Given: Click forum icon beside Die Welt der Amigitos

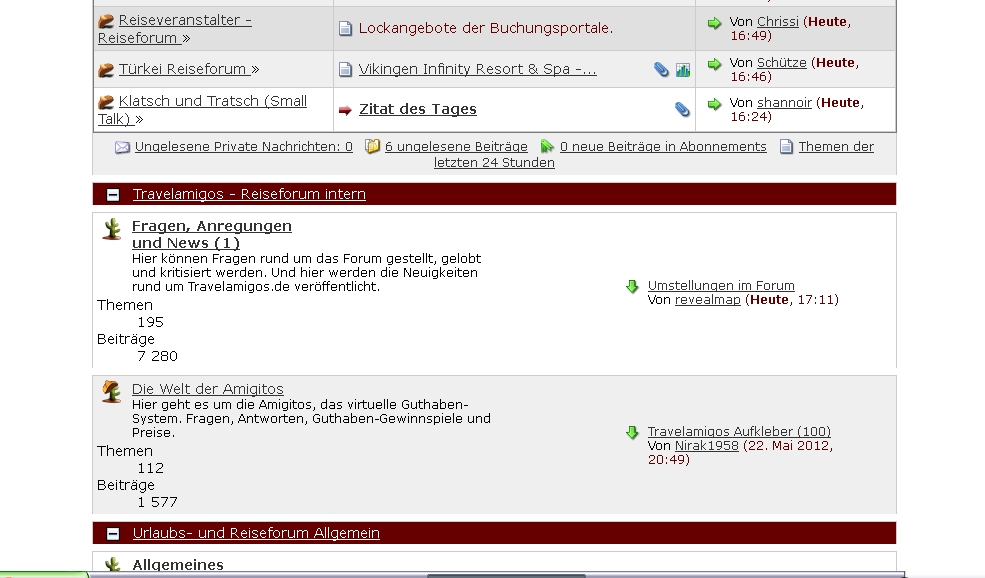Looking at the screenshot, I should 112,392.
